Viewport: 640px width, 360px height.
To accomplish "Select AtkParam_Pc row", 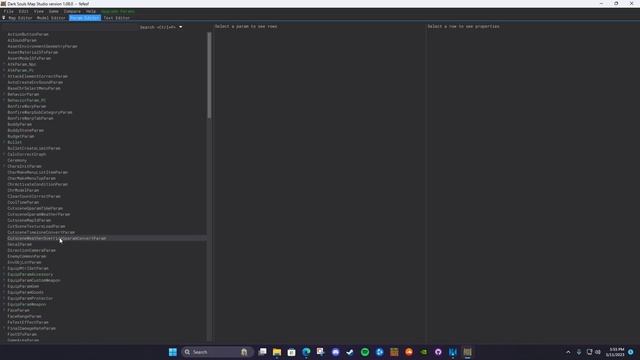I will (x=20, y=70).
